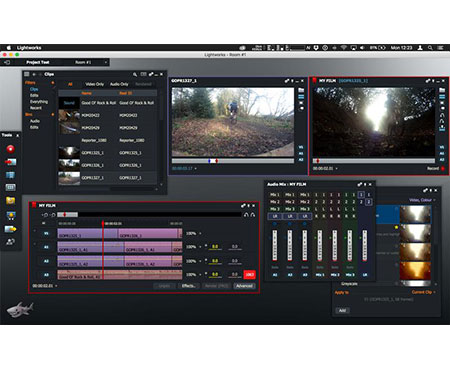Viewport: 450px width, 370px height.
Task: Click zoom-out icon on the MY FILM timeline
Action: click(x=53, y=215)
